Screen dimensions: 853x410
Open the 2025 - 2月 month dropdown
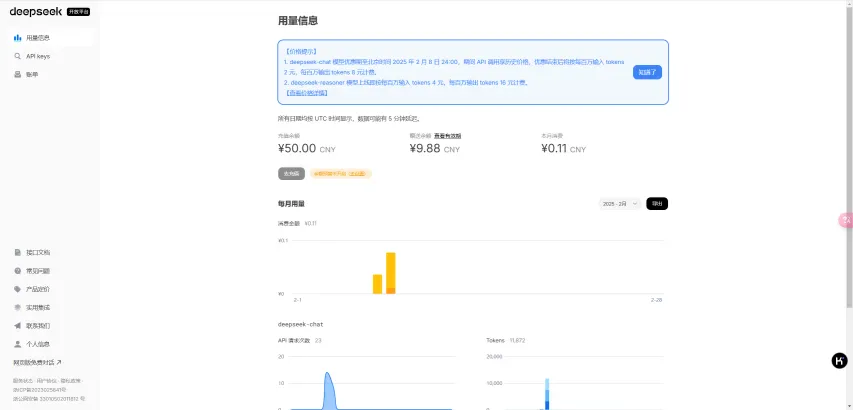tap(620, 203)
